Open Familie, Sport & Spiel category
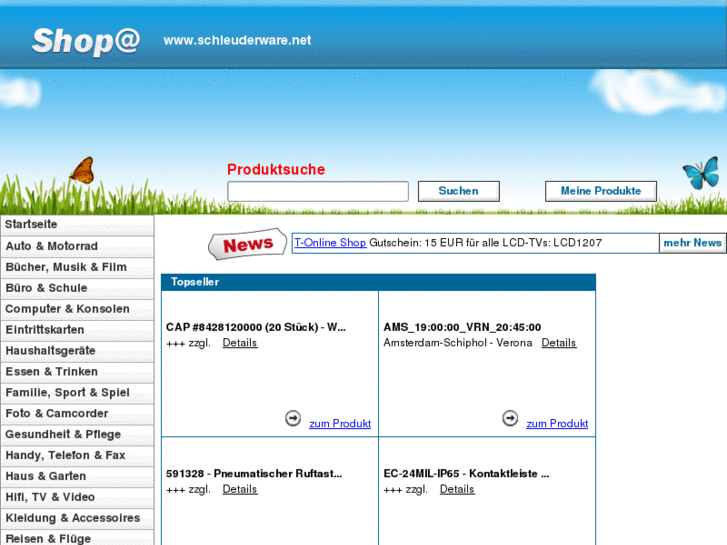 (x=77, y=392)
